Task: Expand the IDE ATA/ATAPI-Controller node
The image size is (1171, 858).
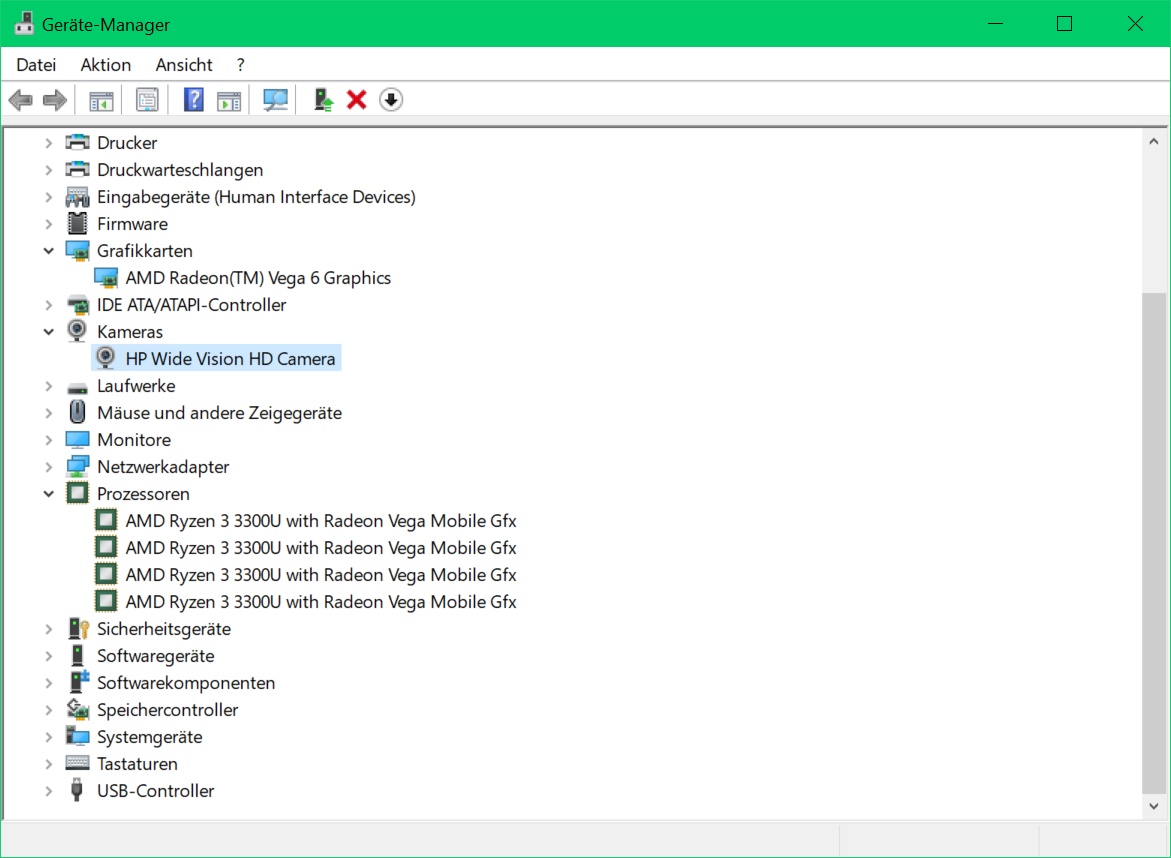Action: 49,305
